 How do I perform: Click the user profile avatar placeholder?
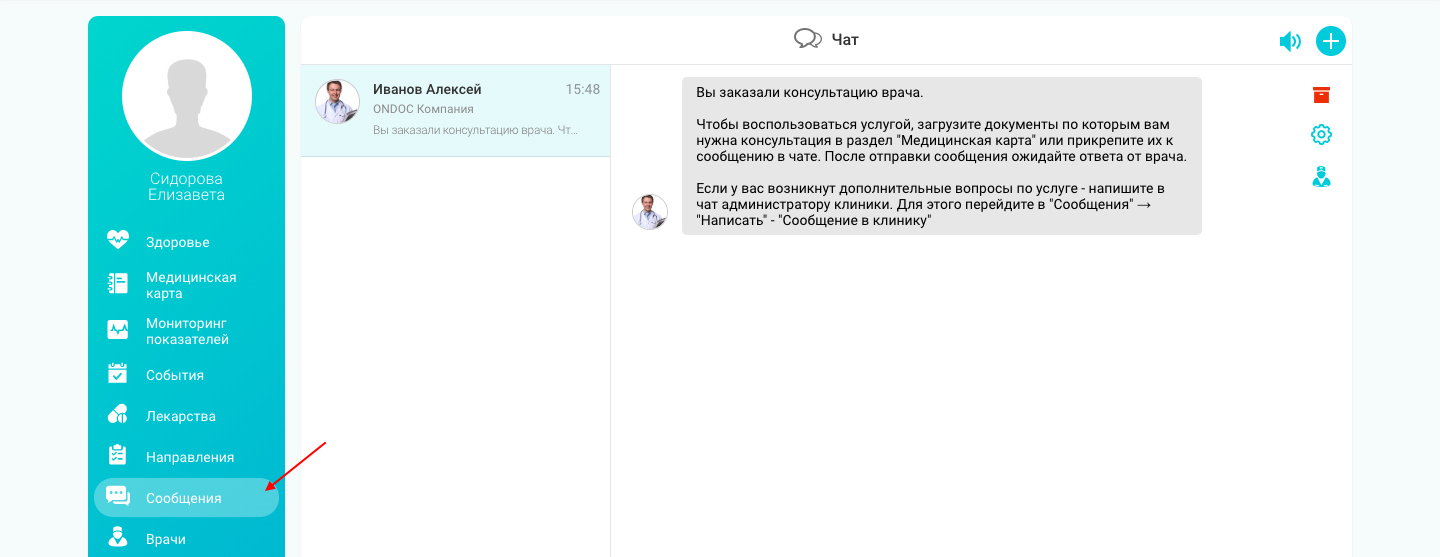187,95
